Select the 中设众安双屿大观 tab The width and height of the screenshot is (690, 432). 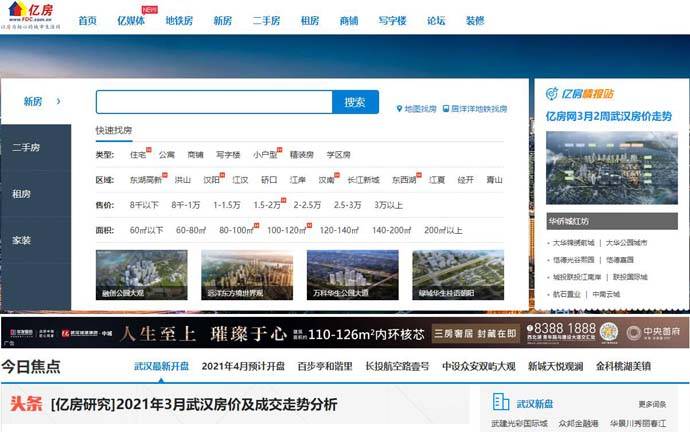[478, 366]
